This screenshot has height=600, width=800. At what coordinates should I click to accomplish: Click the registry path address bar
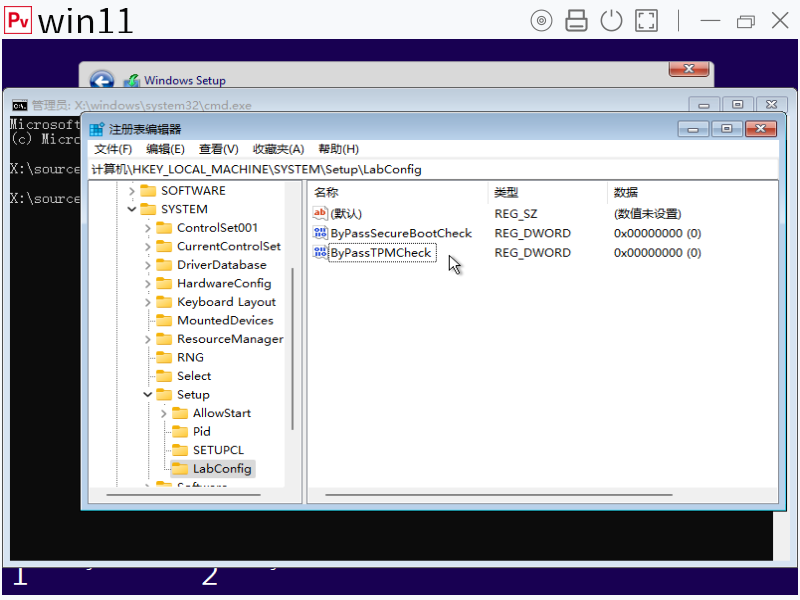pos(434,169)
